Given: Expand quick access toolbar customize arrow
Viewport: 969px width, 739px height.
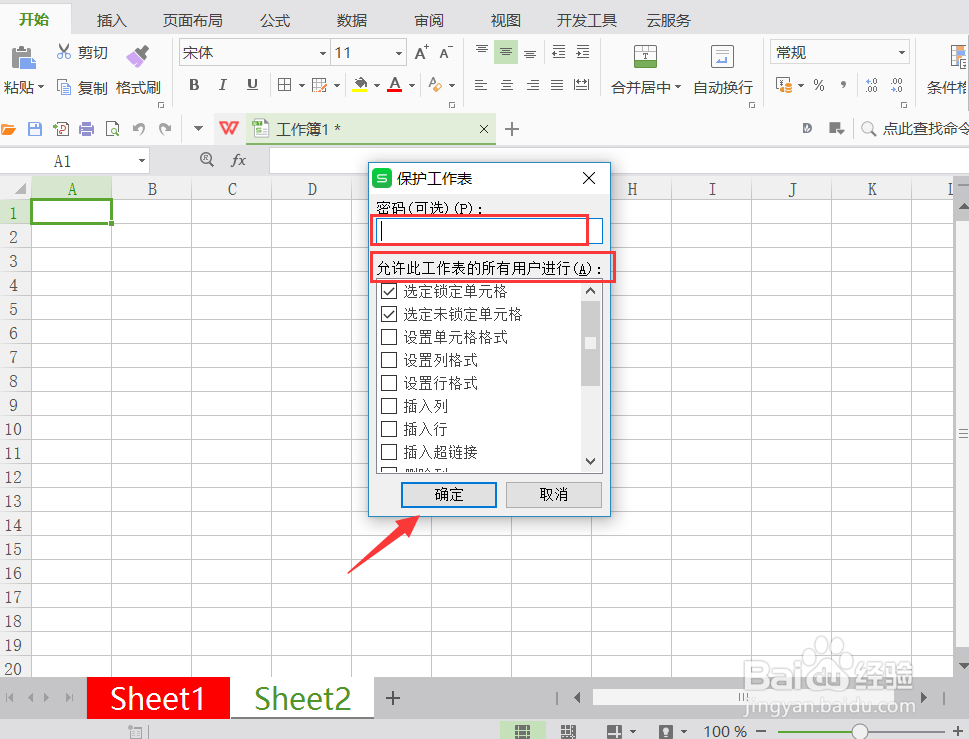Looking at the screenshot, I should (198, 129).
